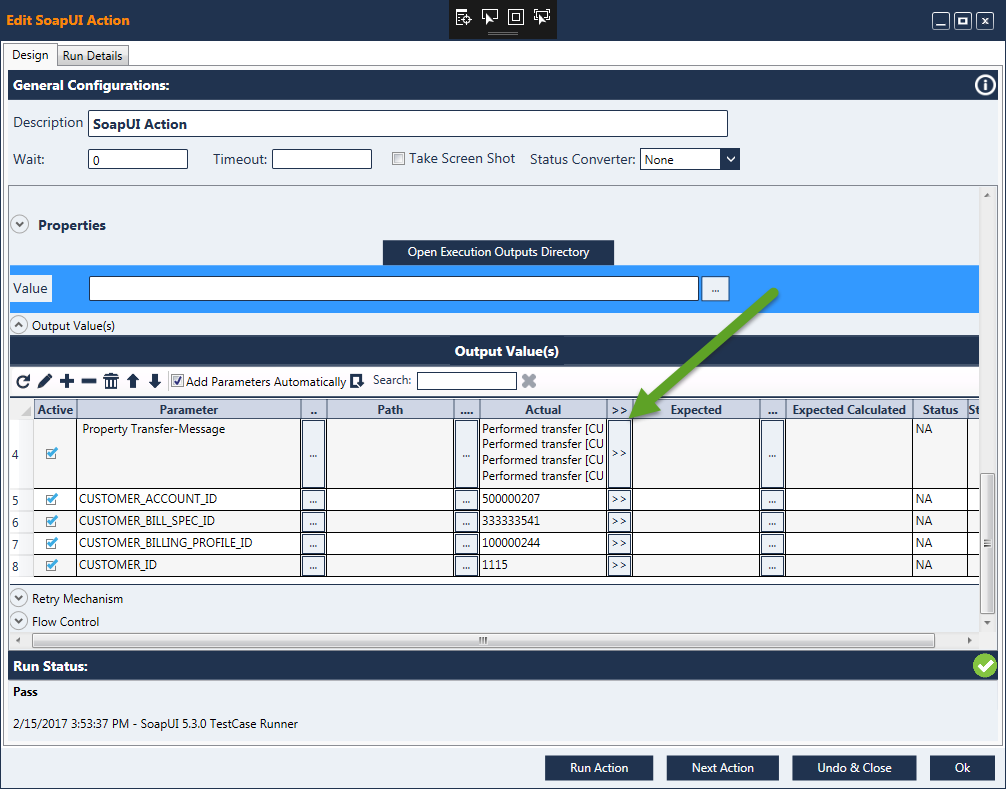Click the expected ... button for CUSTOMER_ACCOUNT_ID row
1006x789 pixels.
[x=772, y=499]
